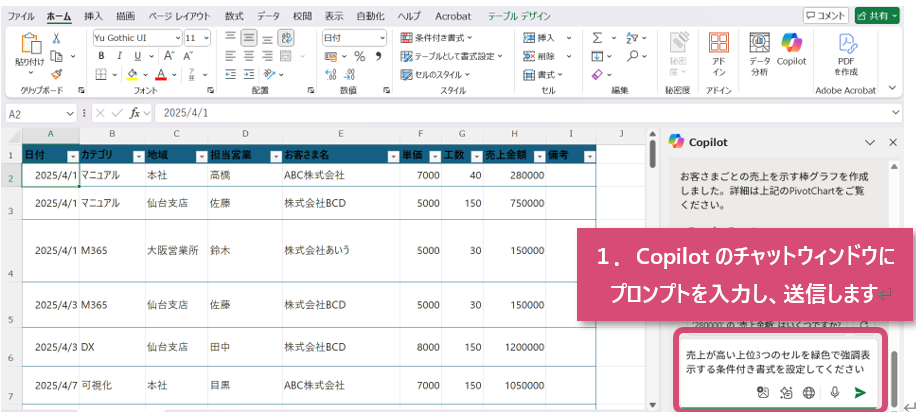Click the decrease decimal icon
The width and height of the screenshot is (916, 412).
350,74
